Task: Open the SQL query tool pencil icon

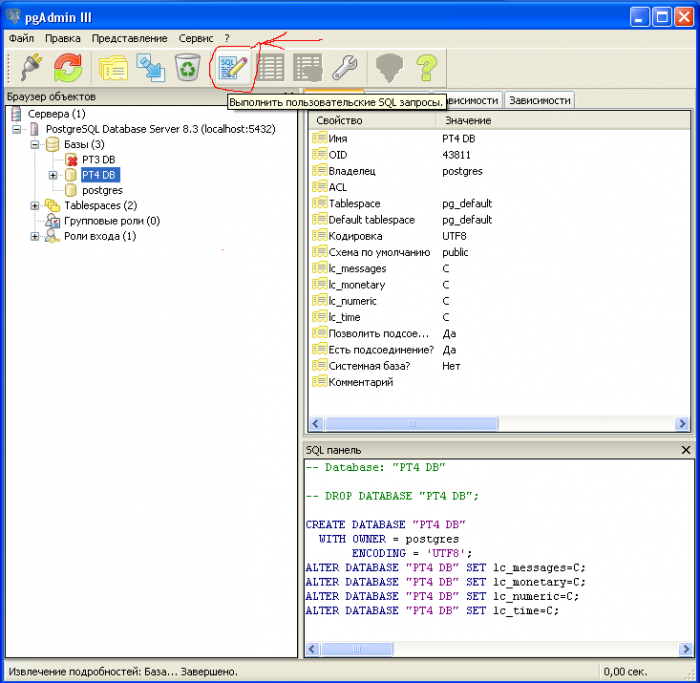Action: coord(232,68)
